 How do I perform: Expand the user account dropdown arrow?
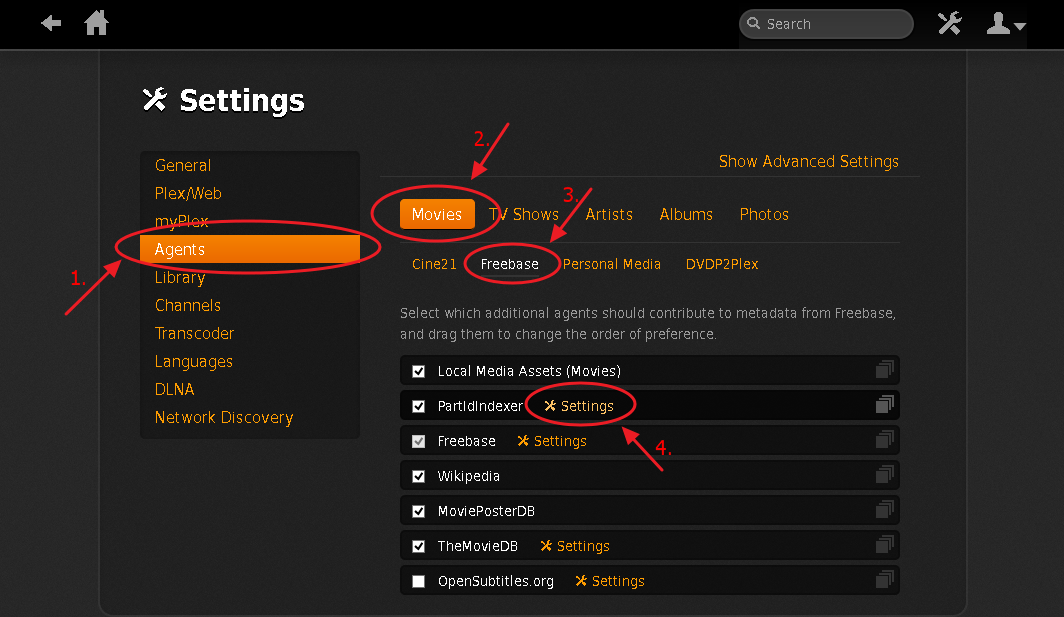coord(1018,27)
